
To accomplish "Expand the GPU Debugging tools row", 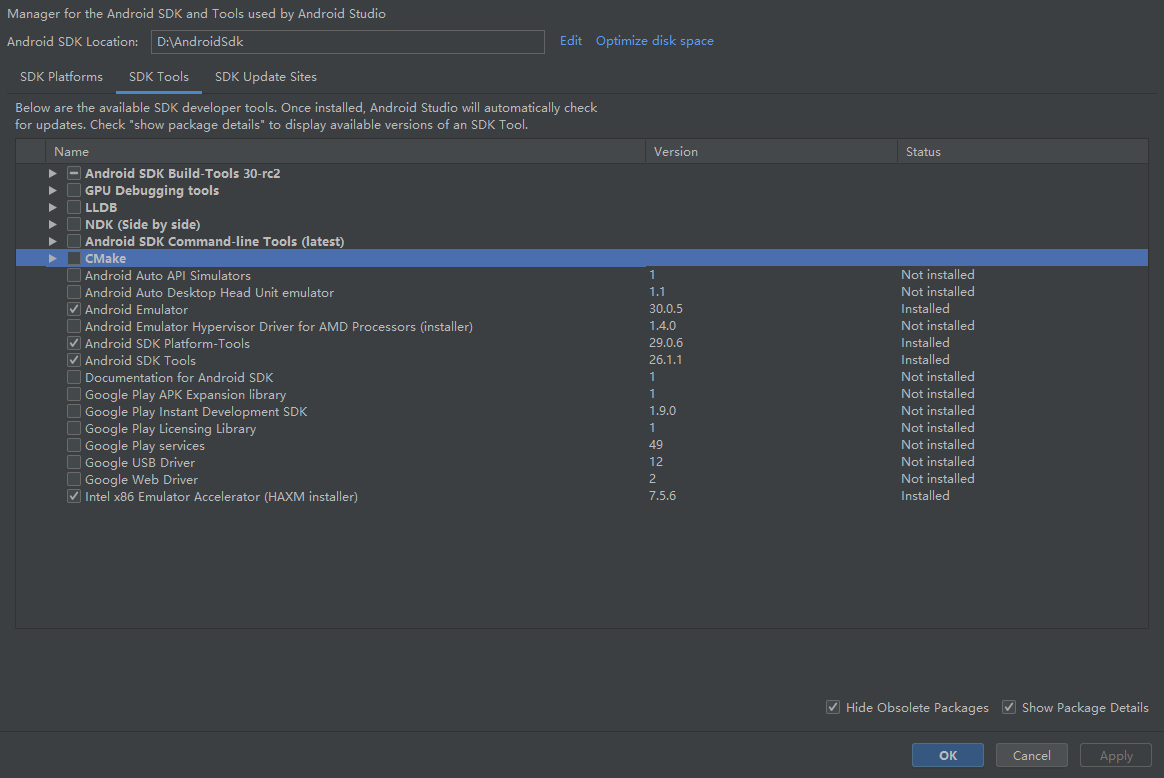I will click(x=53, y=191).
